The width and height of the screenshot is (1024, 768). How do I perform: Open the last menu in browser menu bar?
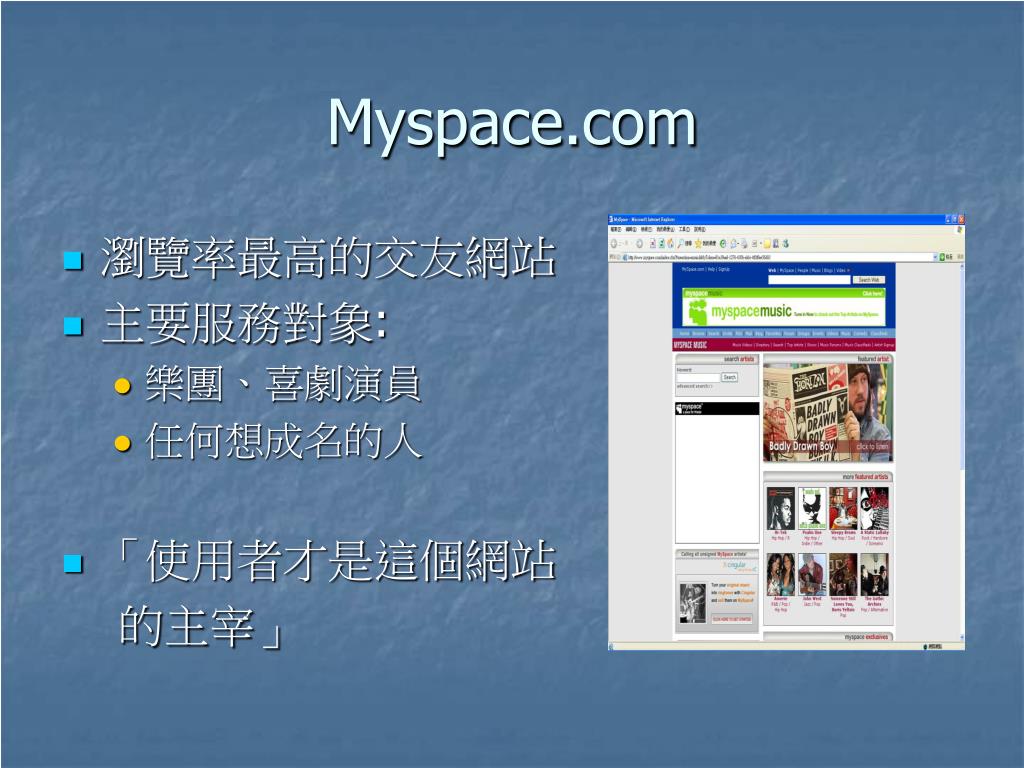coord(699,229)
